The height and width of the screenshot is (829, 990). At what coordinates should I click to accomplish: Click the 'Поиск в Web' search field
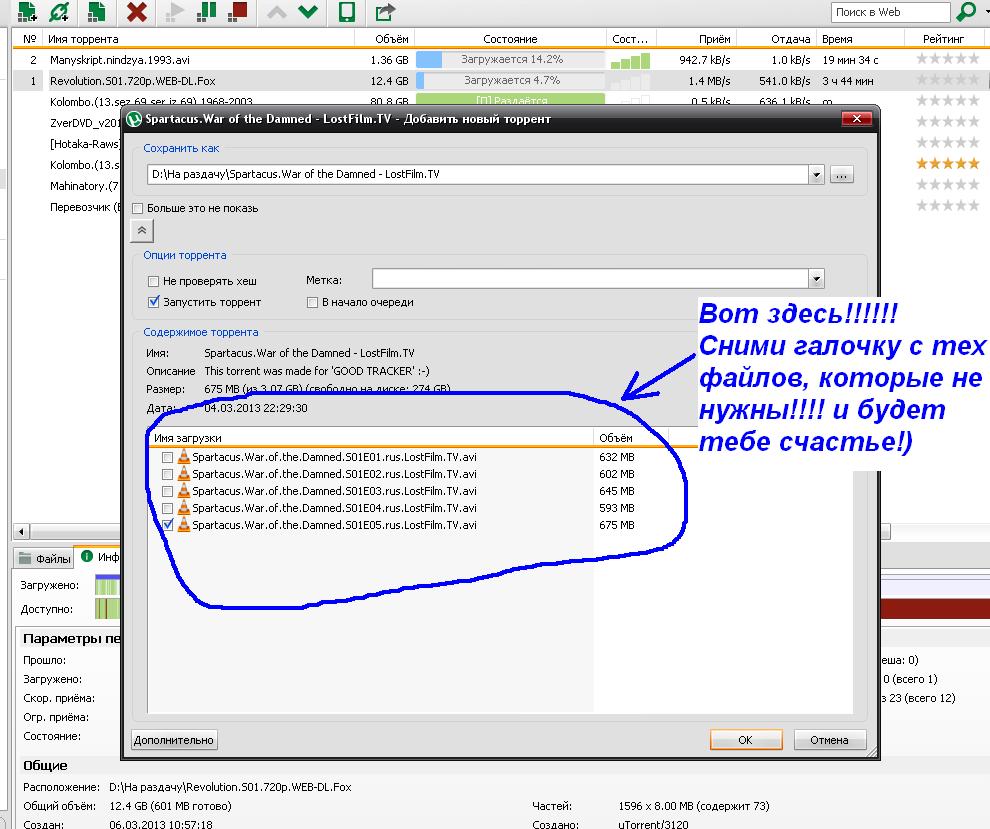coord(890,12)
